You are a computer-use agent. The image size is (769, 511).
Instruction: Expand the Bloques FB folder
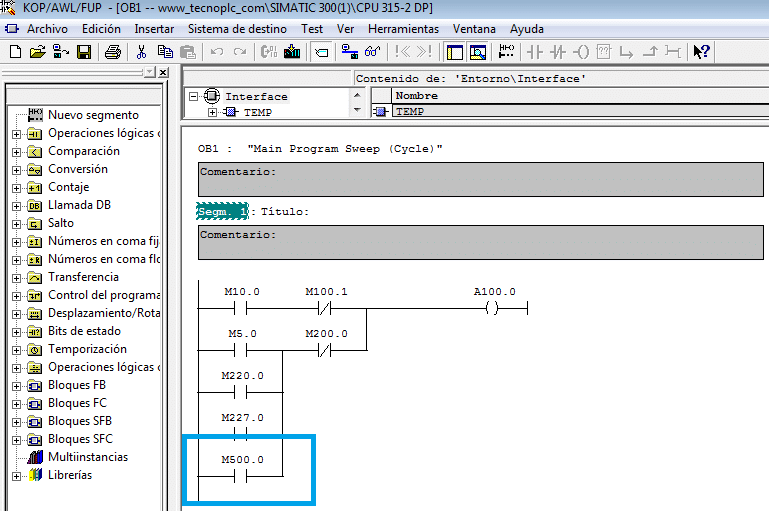pos(17,386)
